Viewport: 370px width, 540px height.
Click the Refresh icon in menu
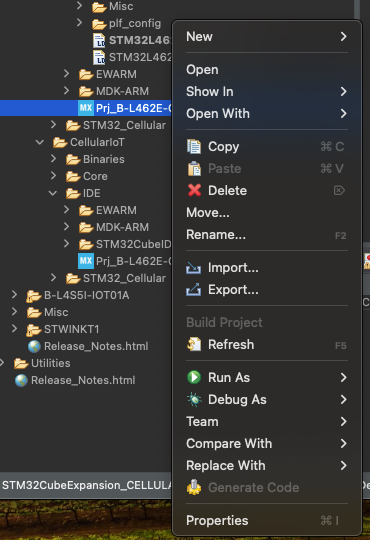point(194,344)
